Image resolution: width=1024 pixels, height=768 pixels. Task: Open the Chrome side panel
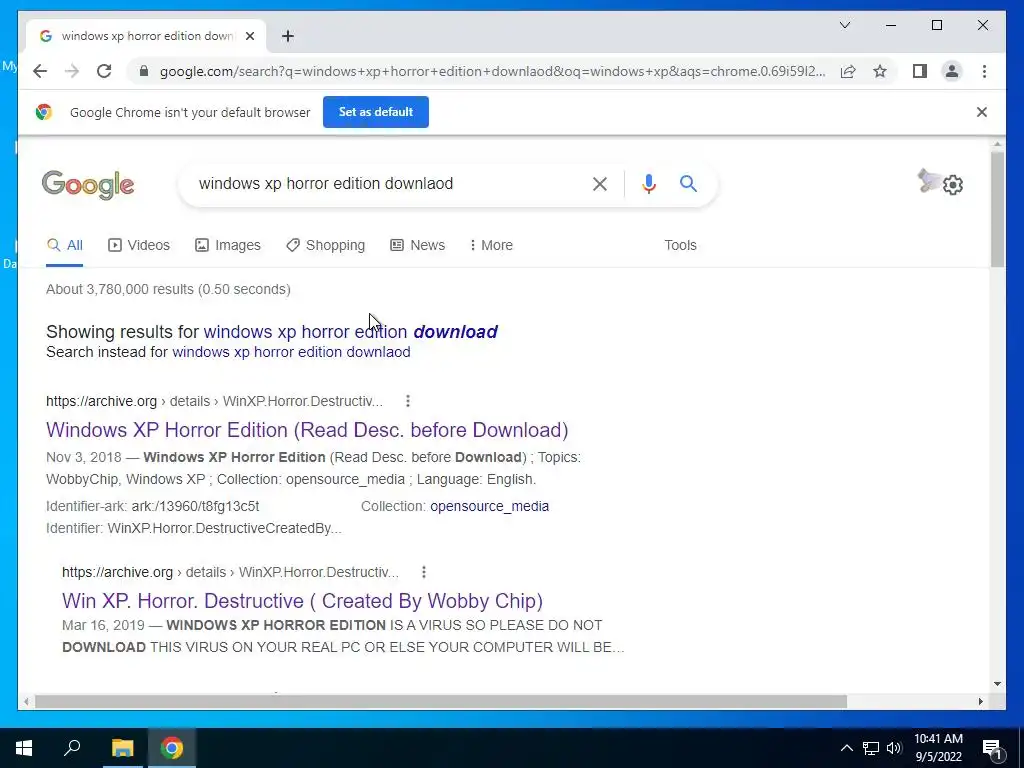(920, 71)
